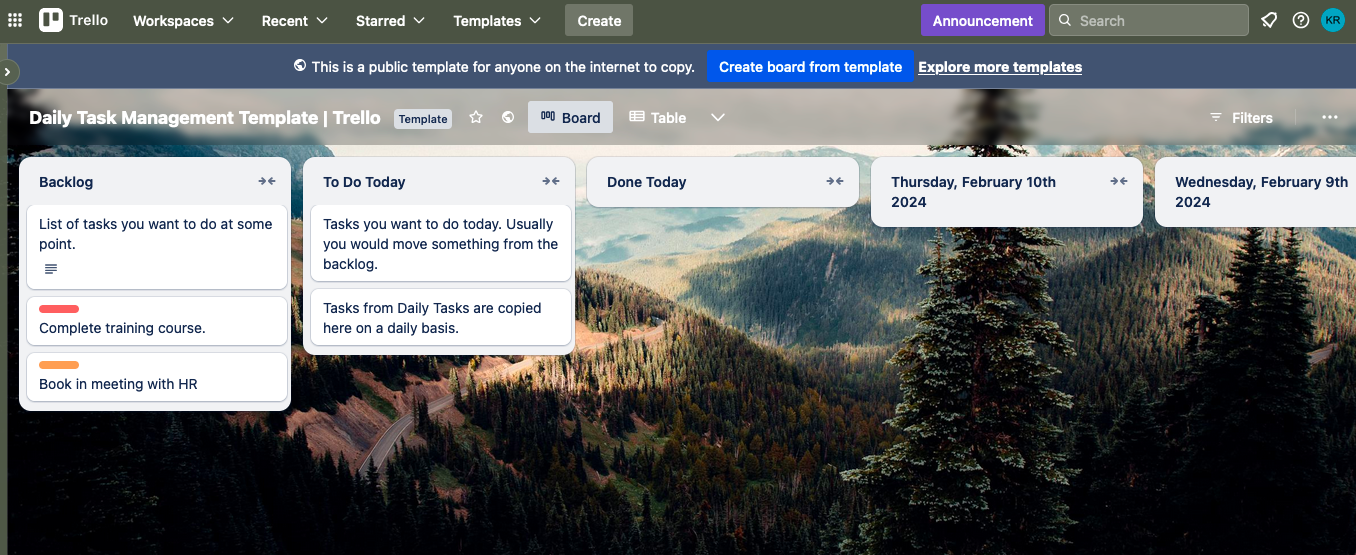Viewport: 1356px width, 555px height.
Task: Open the notifications bell icon
Action: tap(1269, 20)
